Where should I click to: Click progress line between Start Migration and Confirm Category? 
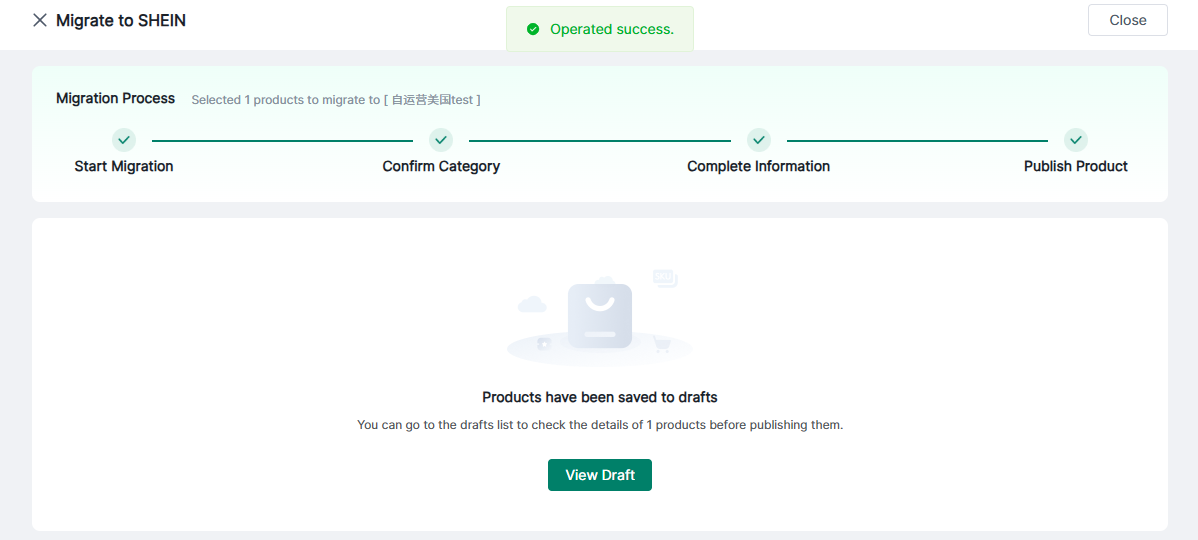point(282,140)
